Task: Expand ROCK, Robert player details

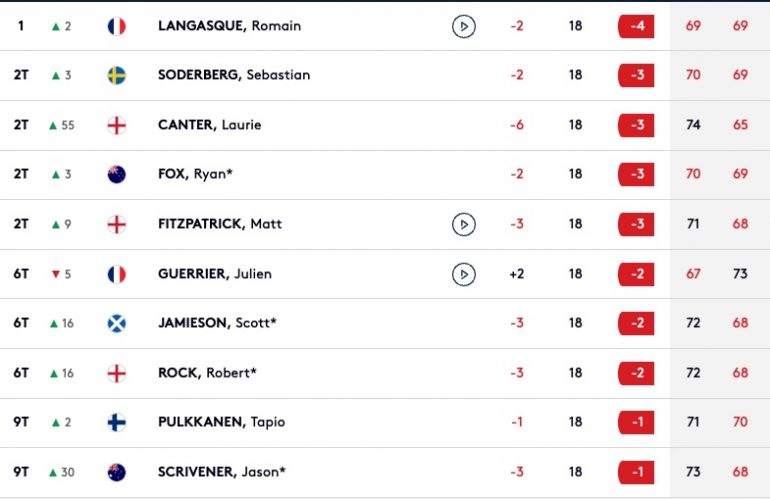Action: pyautogui.click(x=385, y=373)
